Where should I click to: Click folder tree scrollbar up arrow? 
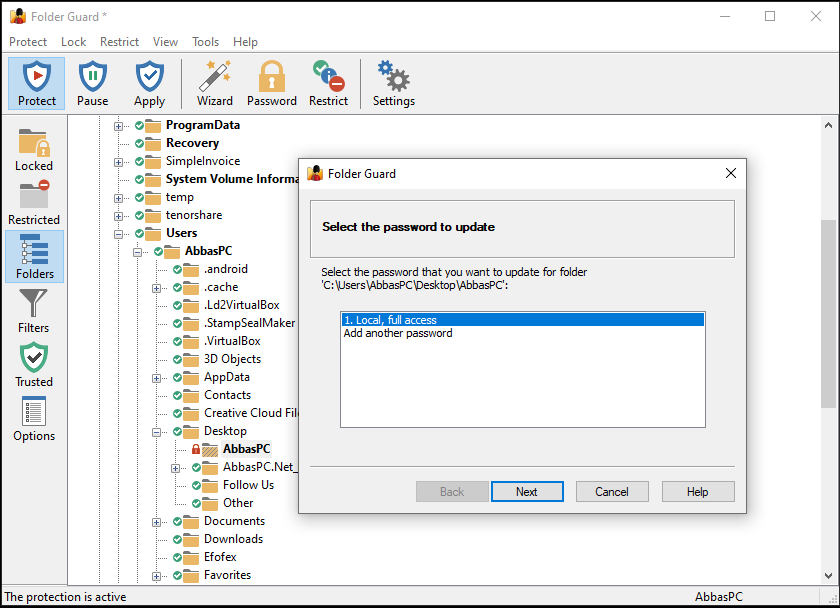[x=829, y=125]
